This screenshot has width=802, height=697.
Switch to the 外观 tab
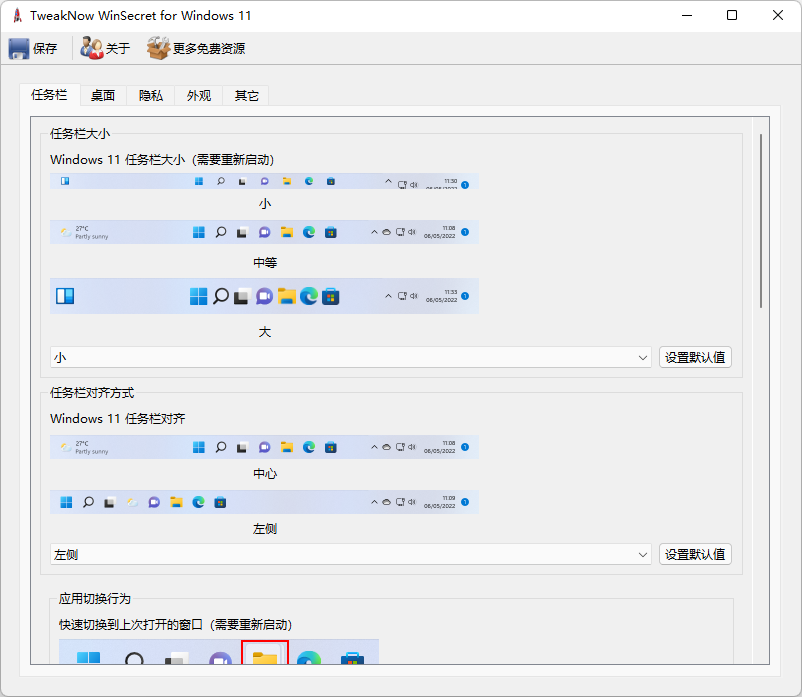point(197,94)
